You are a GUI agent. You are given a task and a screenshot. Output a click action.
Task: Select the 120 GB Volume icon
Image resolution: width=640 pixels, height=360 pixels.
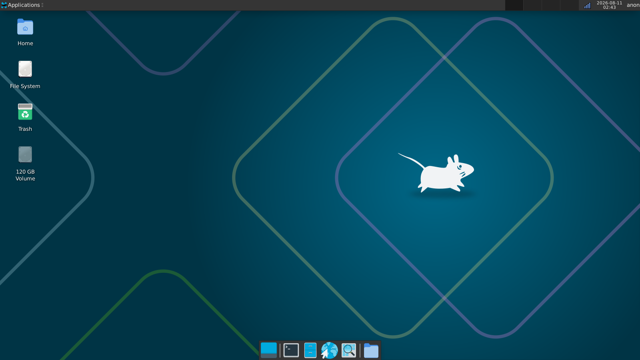point(25,163)
